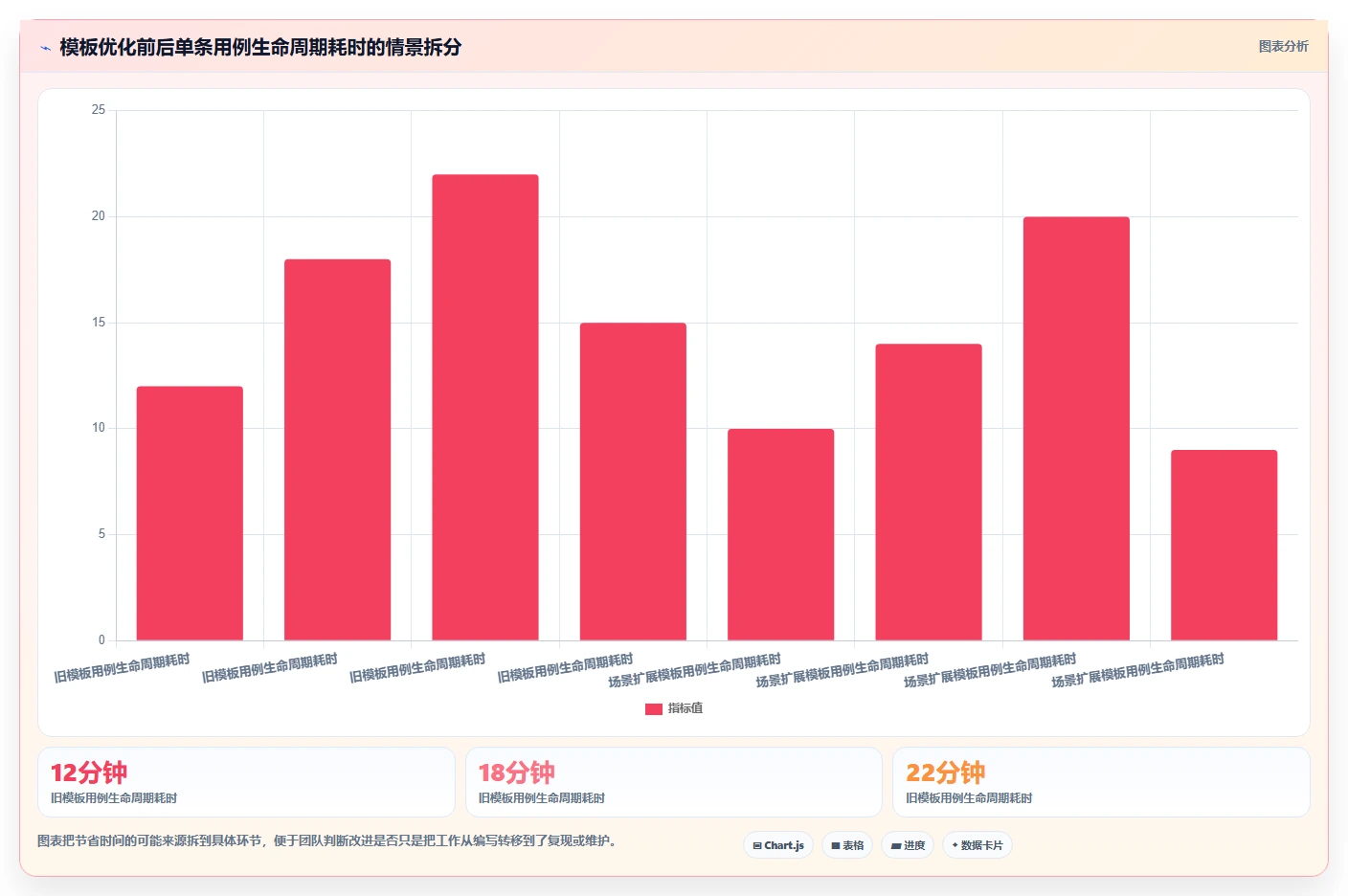
Task: Click the y-axis tick label 20
Action: pyautogui.click(x=99, y=216)
